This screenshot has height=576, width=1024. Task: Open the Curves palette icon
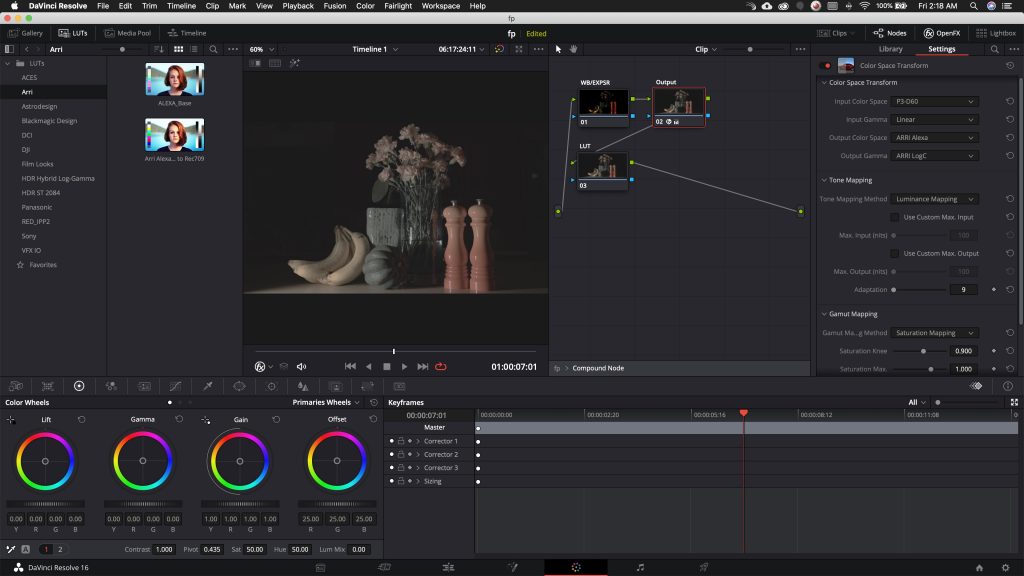pos(175,386)
